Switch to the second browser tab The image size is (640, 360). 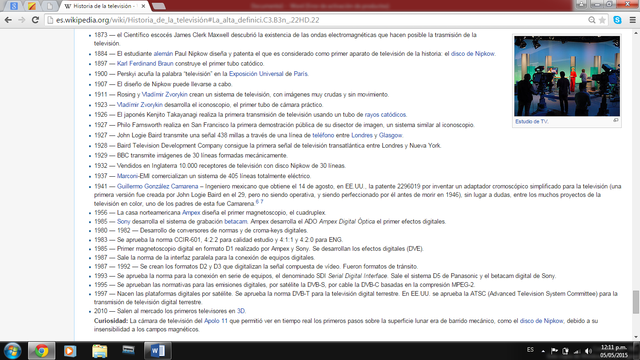[31, 6]
